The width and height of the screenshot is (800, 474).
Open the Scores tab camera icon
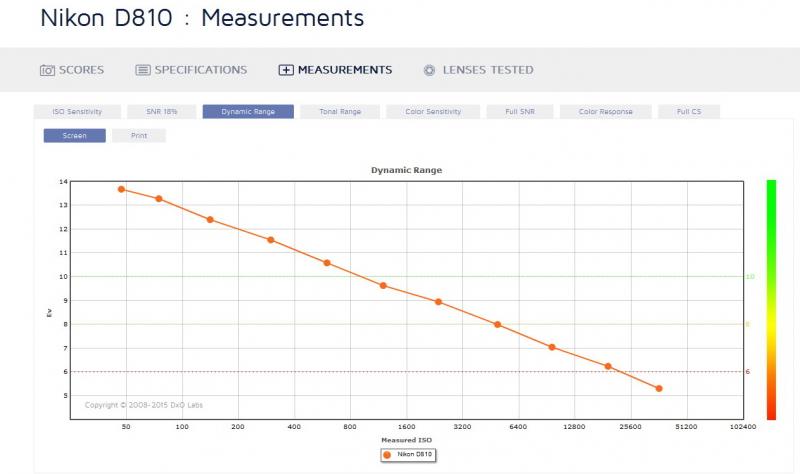coord(47,70)
